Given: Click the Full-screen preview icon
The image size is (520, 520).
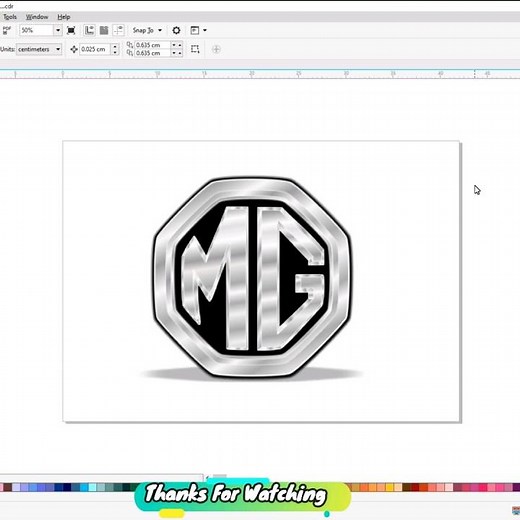Looking at the screenshot, I should (71, 30).
